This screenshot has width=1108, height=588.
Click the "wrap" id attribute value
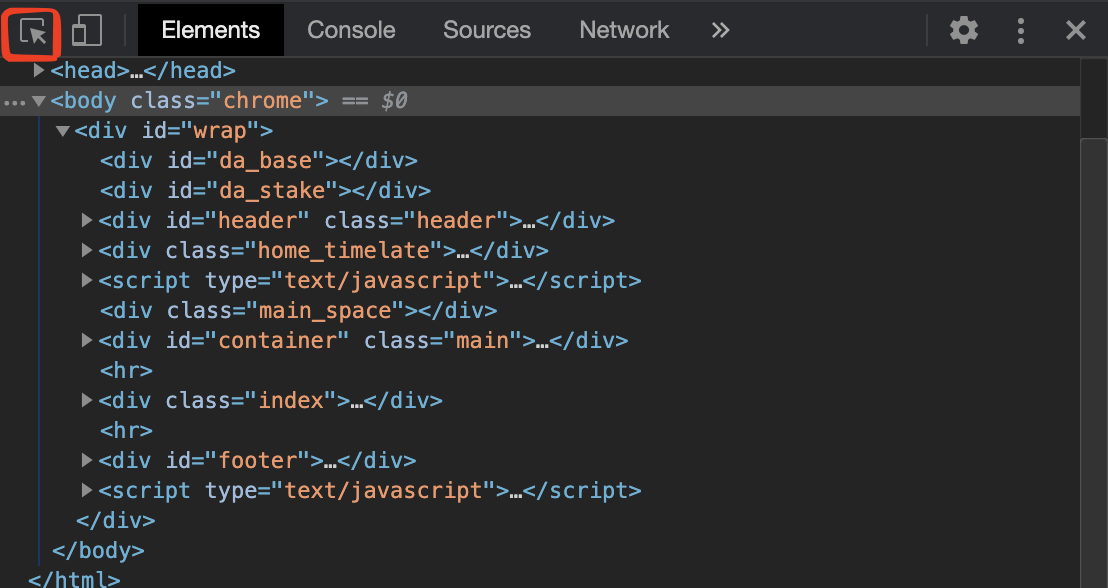pyautogui.click(x=220, y=131)
